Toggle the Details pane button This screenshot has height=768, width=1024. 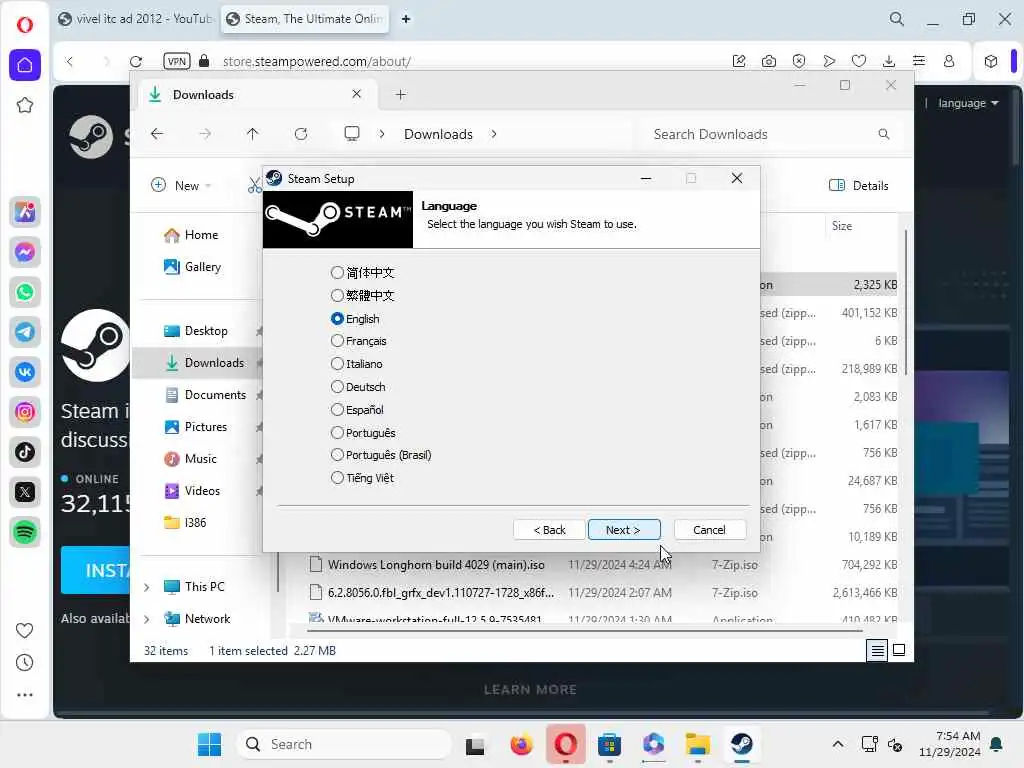point(859,185)
